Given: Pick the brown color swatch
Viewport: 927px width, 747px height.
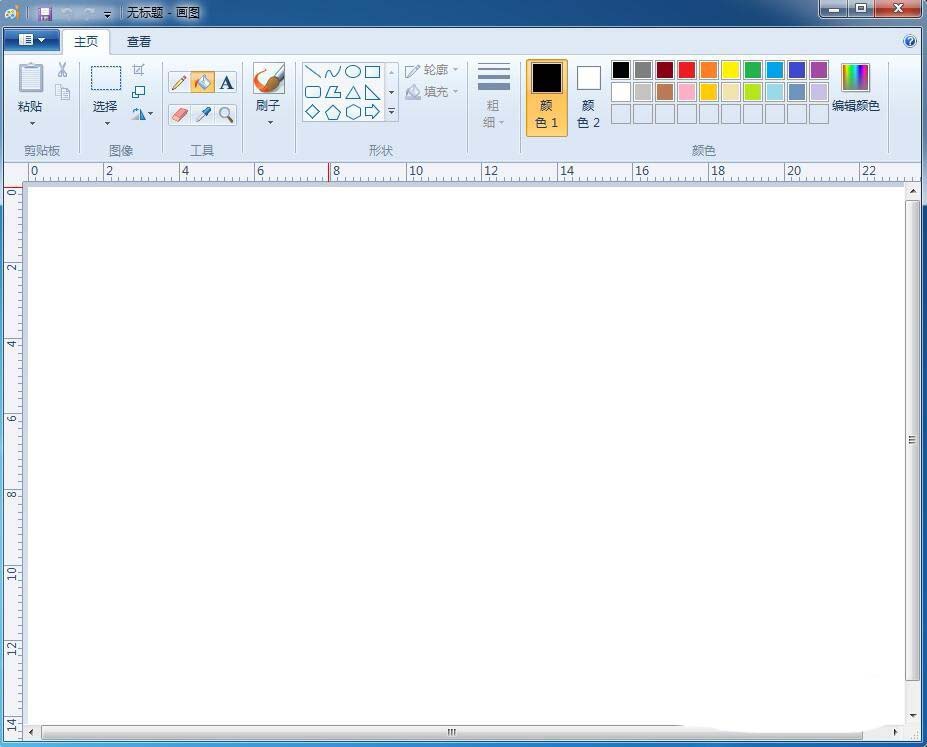Looking at the screenshot, I should [665, 92].
